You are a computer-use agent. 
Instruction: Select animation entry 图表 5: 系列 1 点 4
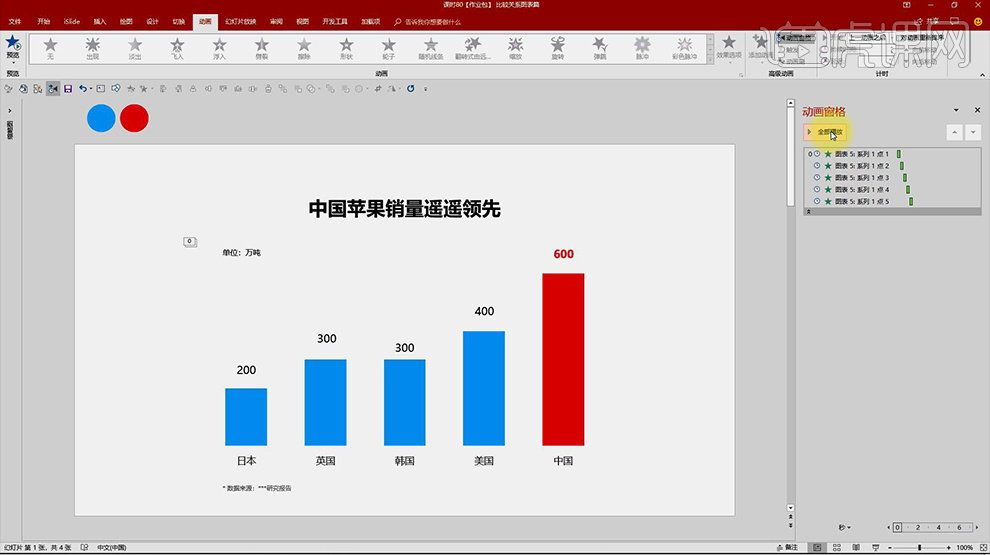click(x=892, y=189)
